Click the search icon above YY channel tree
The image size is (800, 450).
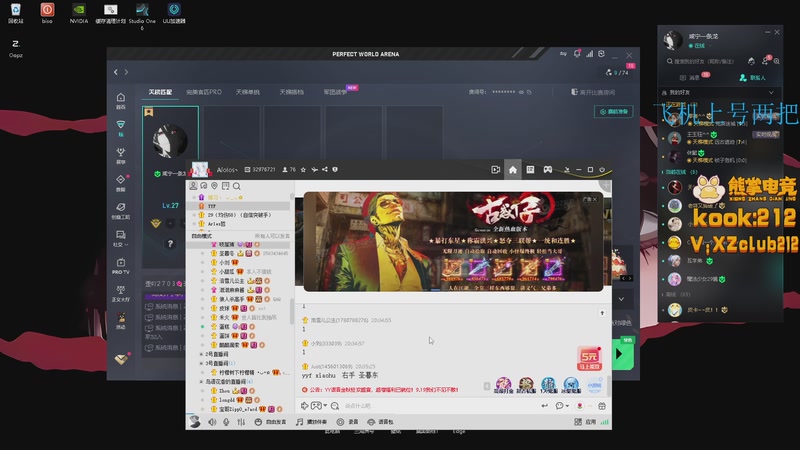[x=237, y=186]
